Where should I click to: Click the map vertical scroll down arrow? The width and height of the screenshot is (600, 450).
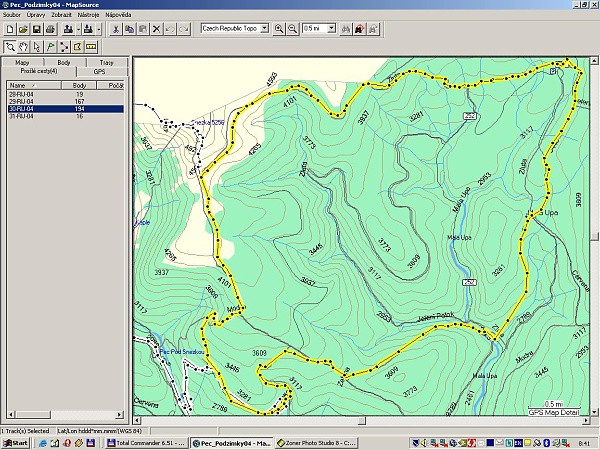click(x=594, y=412)
